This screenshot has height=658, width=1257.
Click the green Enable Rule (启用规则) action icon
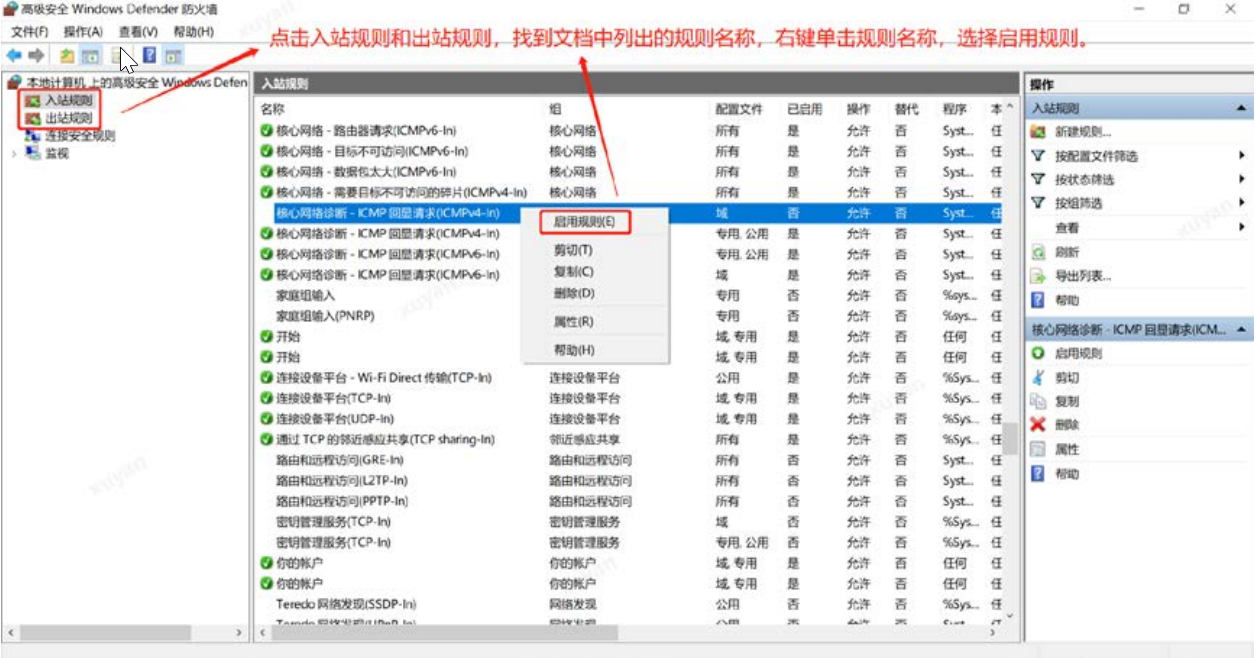[1038, 353]
